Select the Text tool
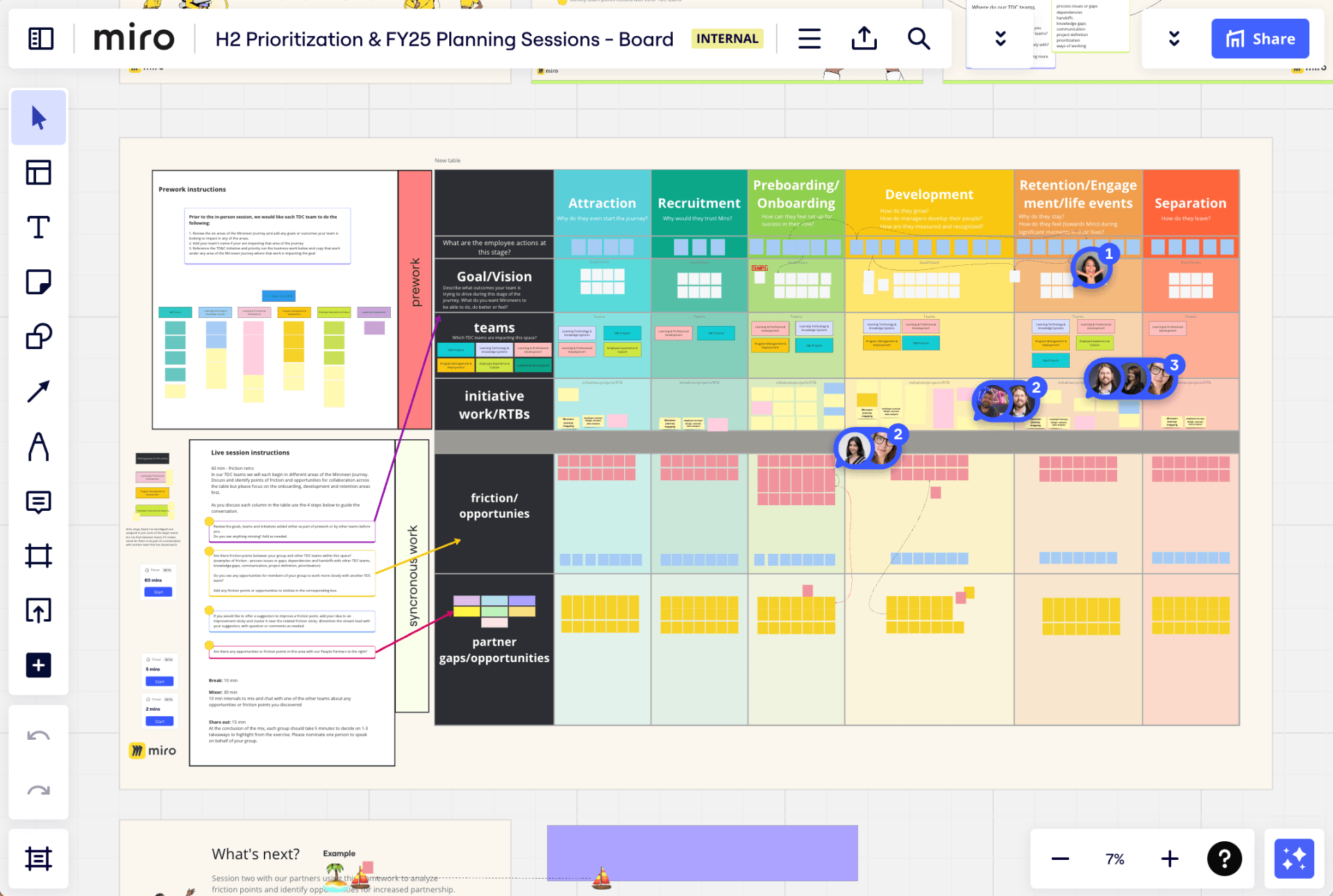Viewport: 1333px width, 896px height. [x=39, y=228]
